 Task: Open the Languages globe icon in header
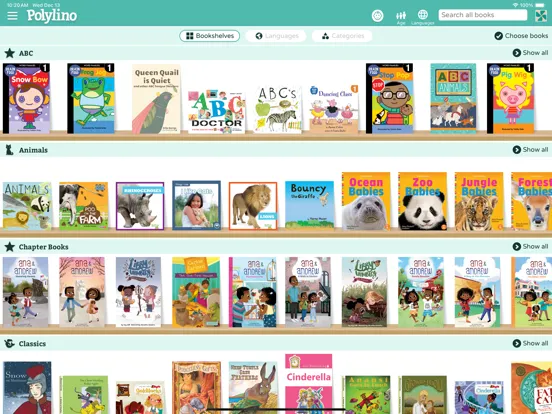[x=422, y=17]
